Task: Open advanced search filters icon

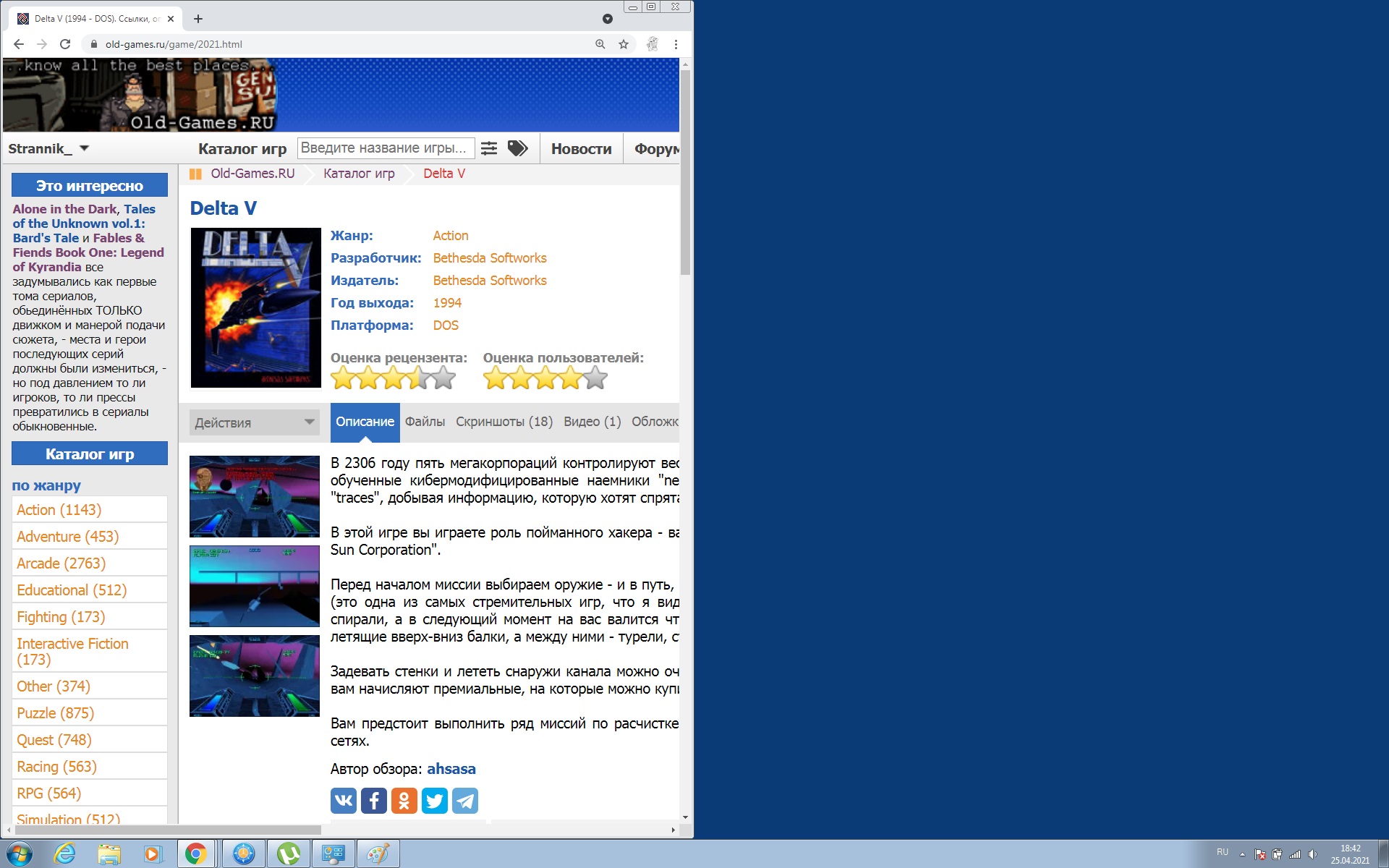Action: [x=489, y=148]
